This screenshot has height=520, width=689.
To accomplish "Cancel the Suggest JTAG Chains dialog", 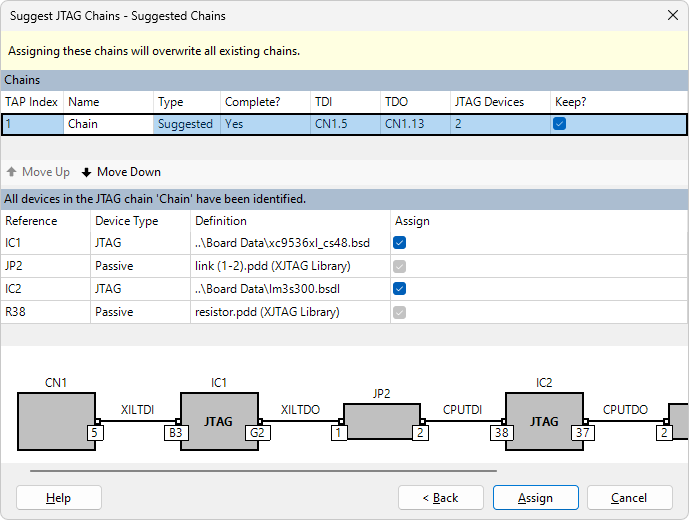I will [x=629, y=498].
